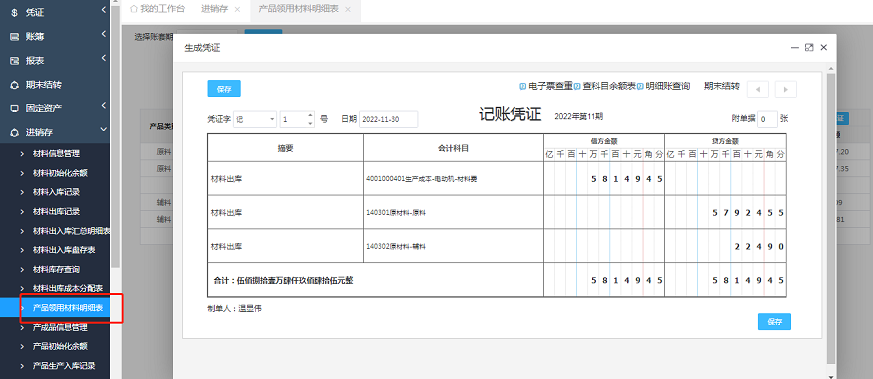
Task: Maximize the 生成凭证 dialog
Action: point(810,48)
